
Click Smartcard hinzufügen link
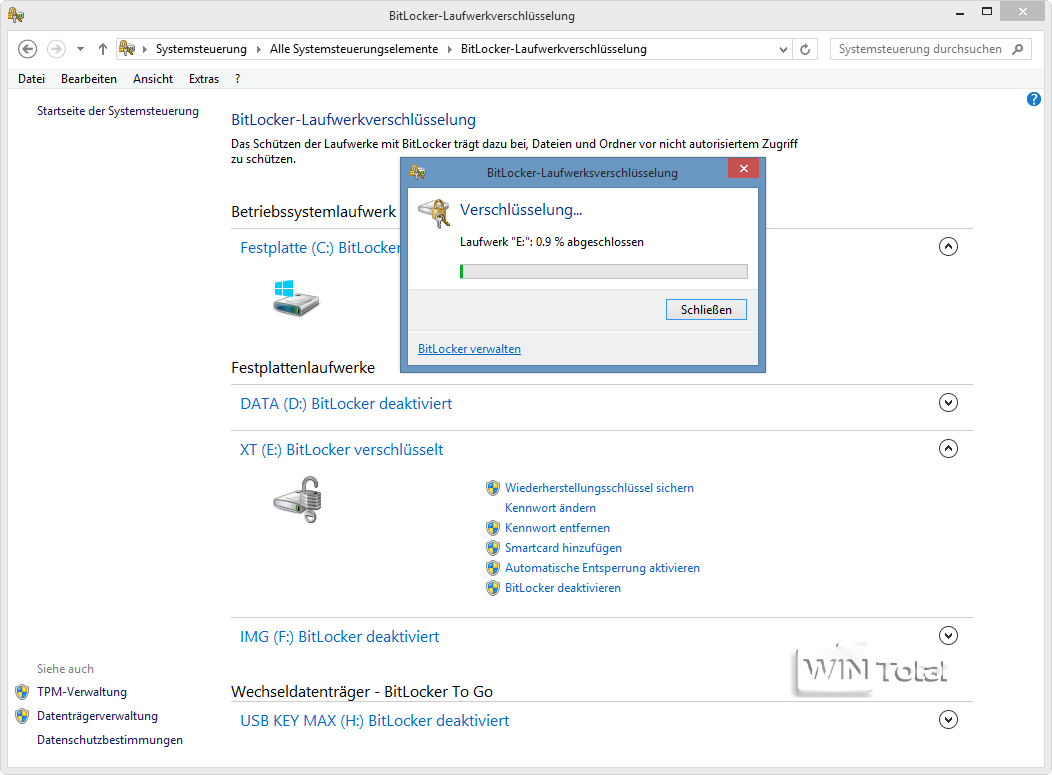pyautogui.click(x=564, y=548)
